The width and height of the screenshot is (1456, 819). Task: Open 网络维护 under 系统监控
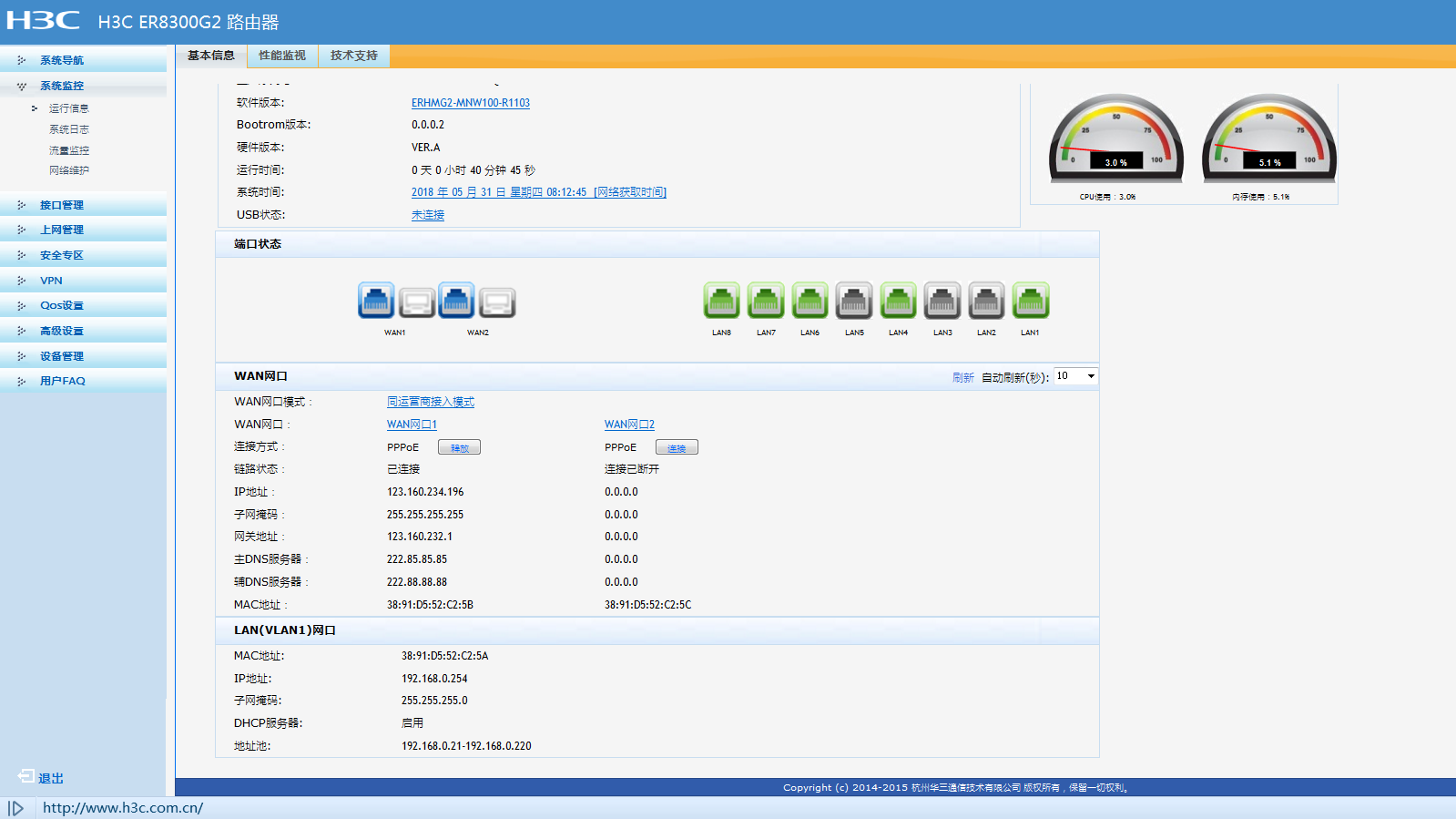coord(69,170)
